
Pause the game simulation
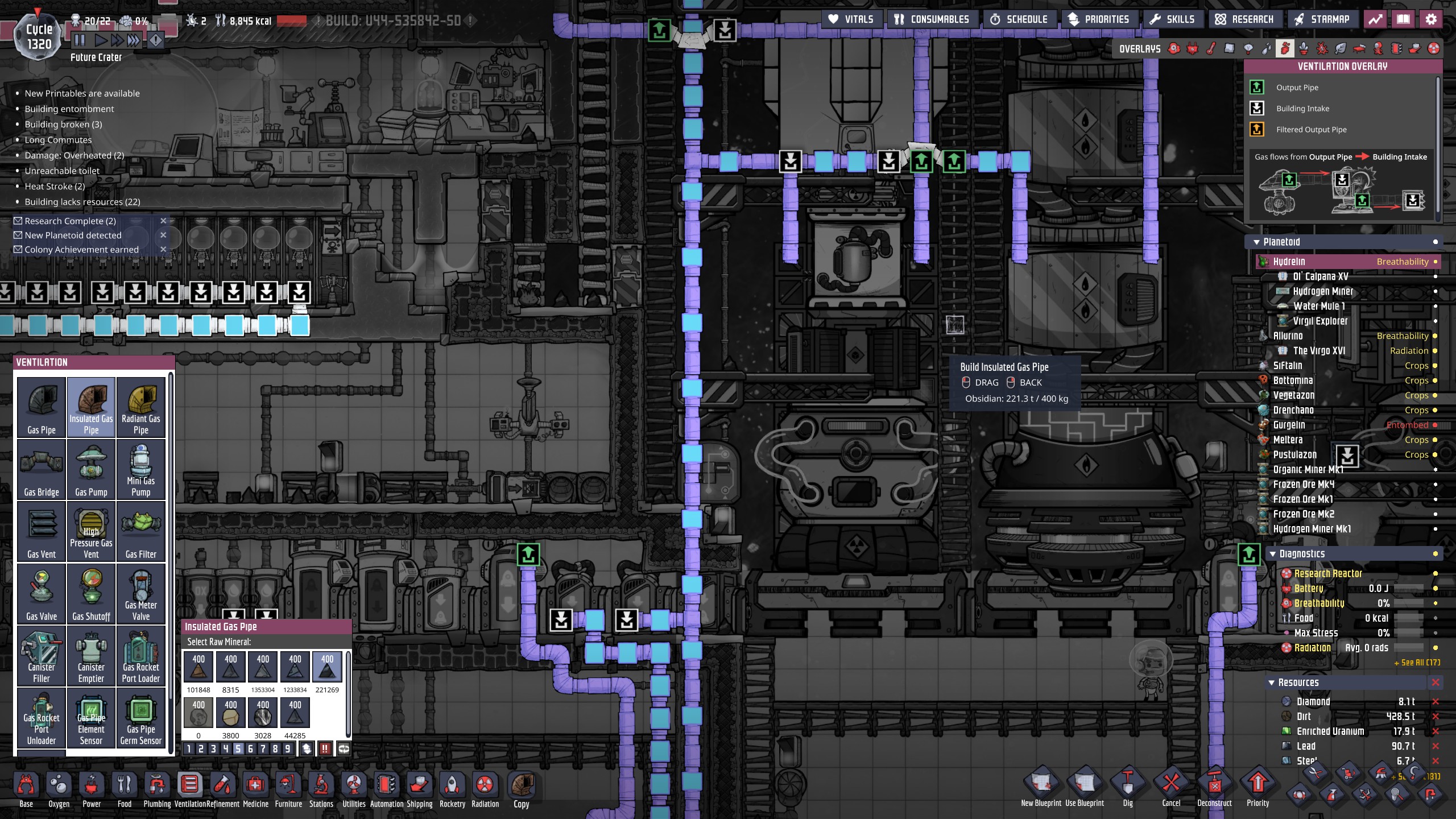tap(79, 40)
